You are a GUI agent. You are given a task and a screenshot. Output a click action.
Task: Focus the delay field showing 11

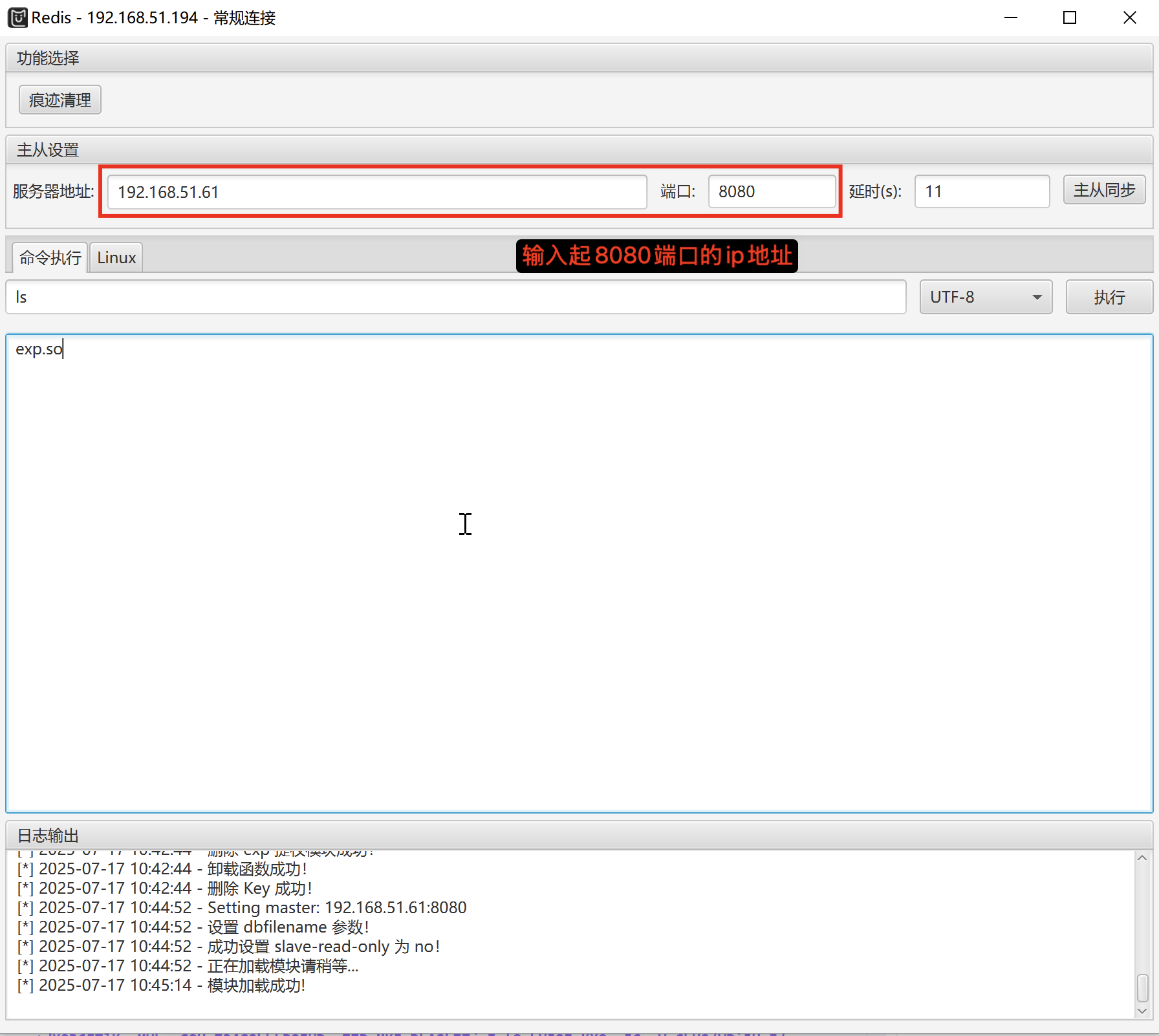(981, 192)
